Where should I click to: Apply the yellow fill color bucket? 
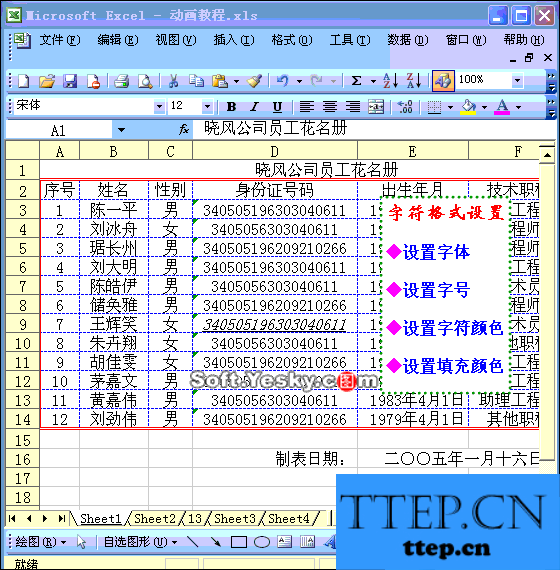[x=468, y=107]
